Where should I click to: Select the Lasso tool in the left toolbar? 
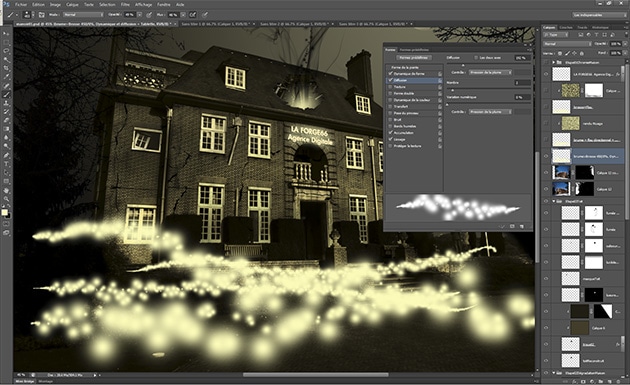point(6,51)
